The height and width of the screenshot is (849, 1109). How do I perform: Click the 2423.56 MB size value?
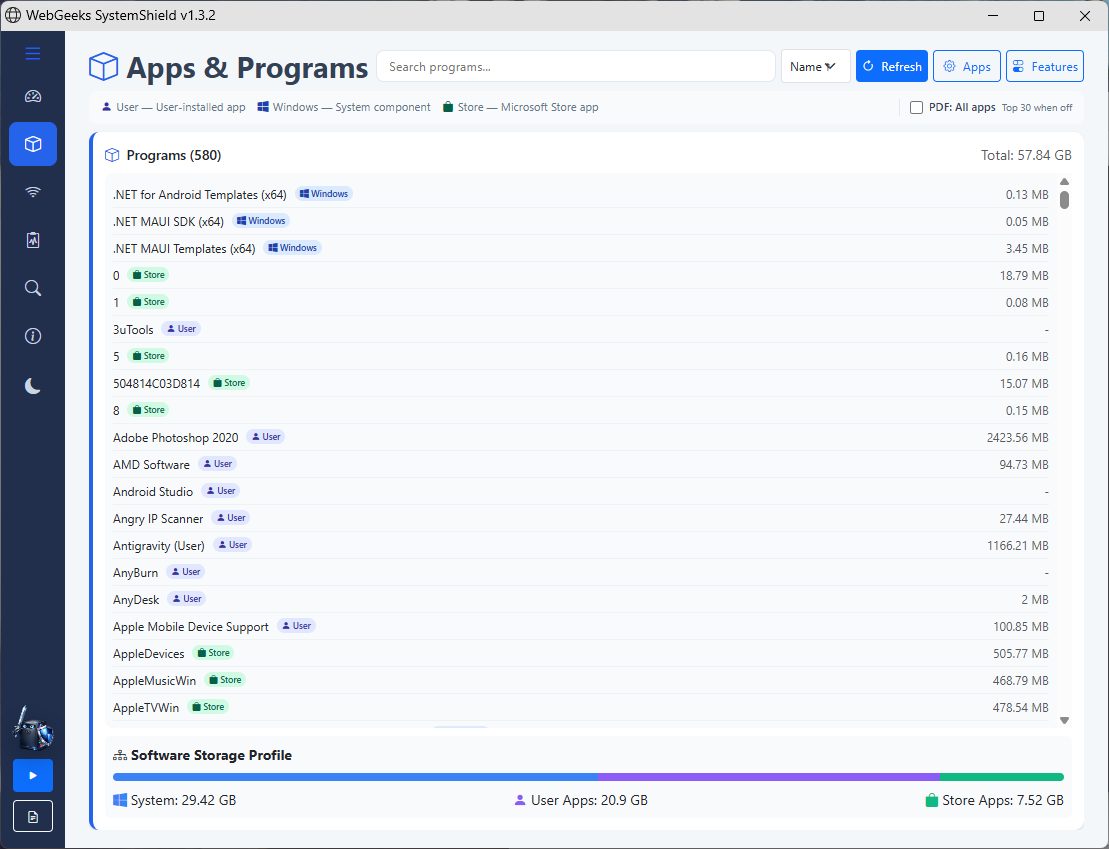[x=1017, y=438]
